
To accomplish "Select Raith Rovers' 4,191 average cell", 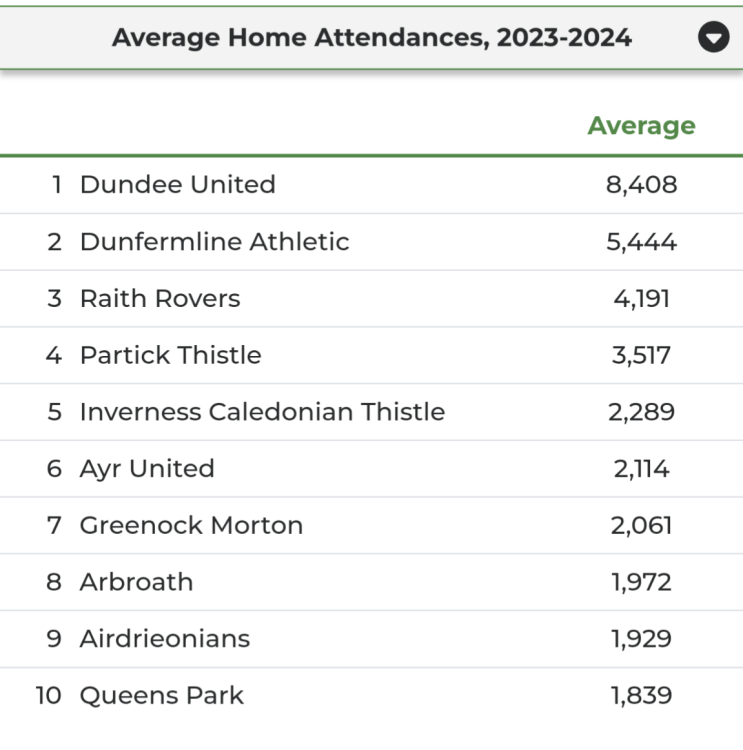I will 641,299.
